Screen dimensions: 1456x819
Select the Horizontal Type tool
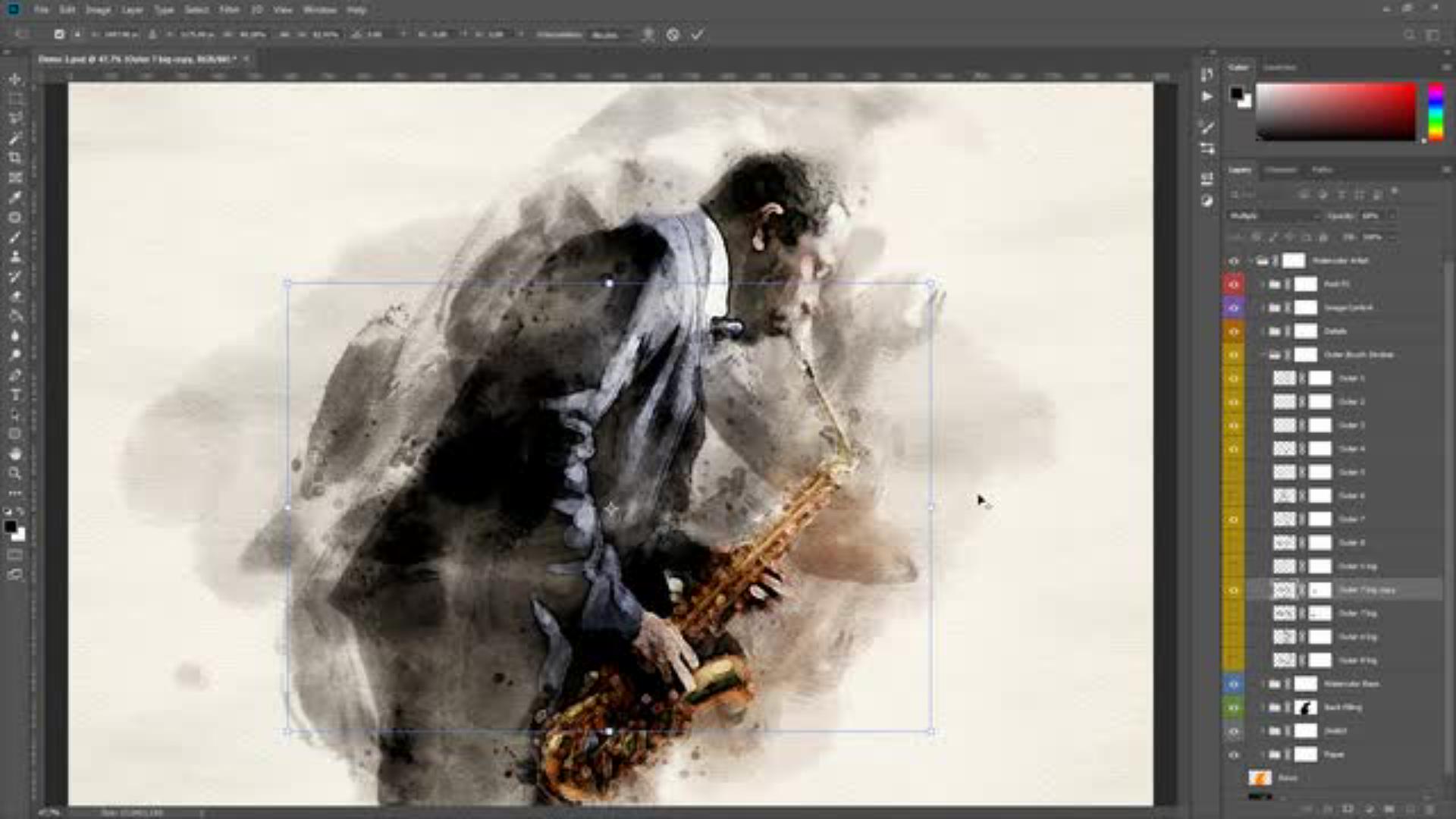[x=14, y=395]
